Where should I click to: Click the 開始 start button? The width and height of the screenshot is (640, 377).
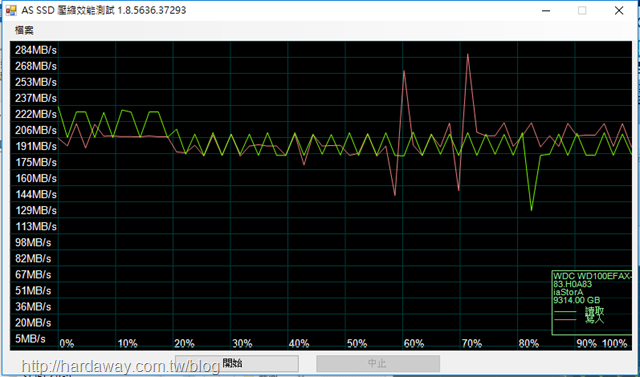[x=237, y=363]
